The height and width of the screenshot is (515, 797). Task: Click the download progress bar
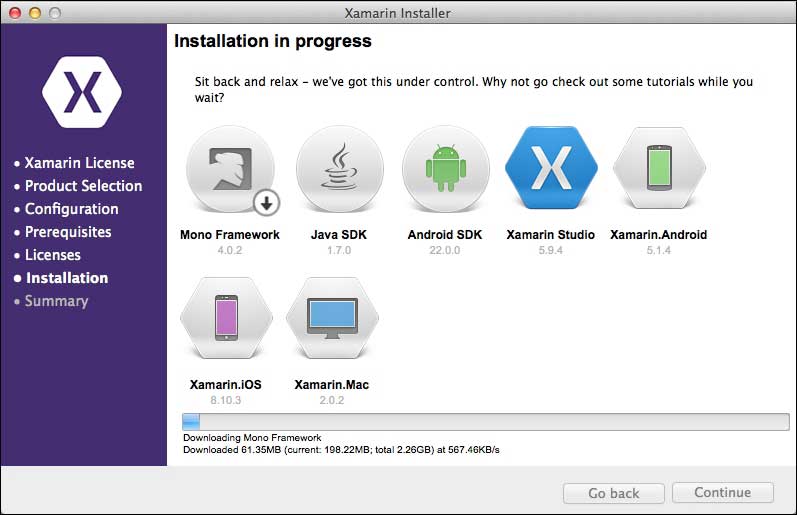coord(485,422)
